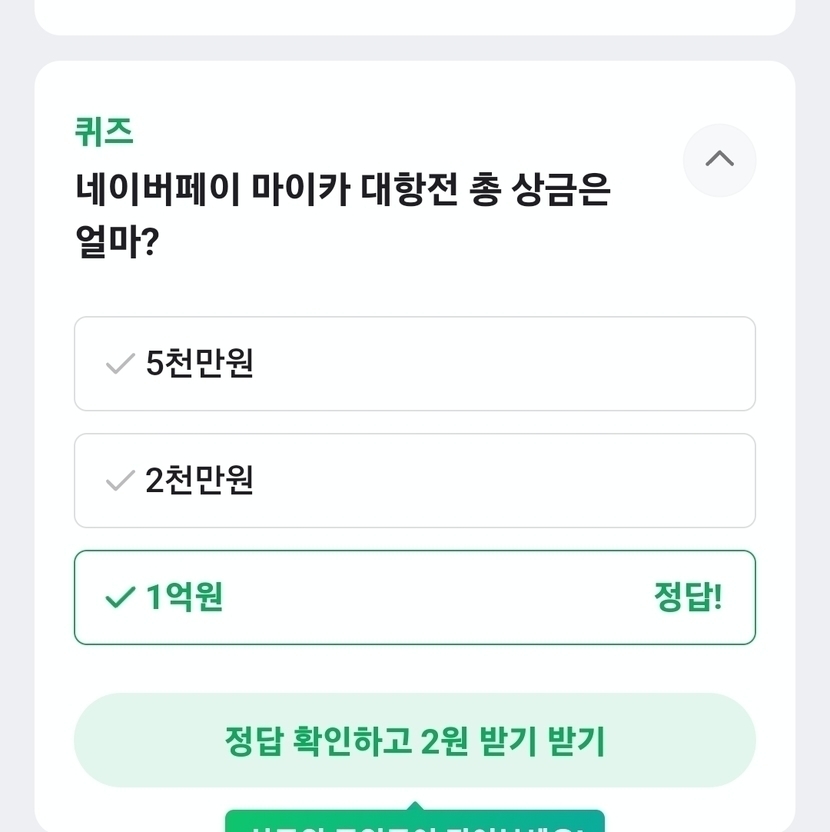Select the highlighted 1억원 answer option
The width and height of the screenshot is (830, 832).
tap(414, 598)
